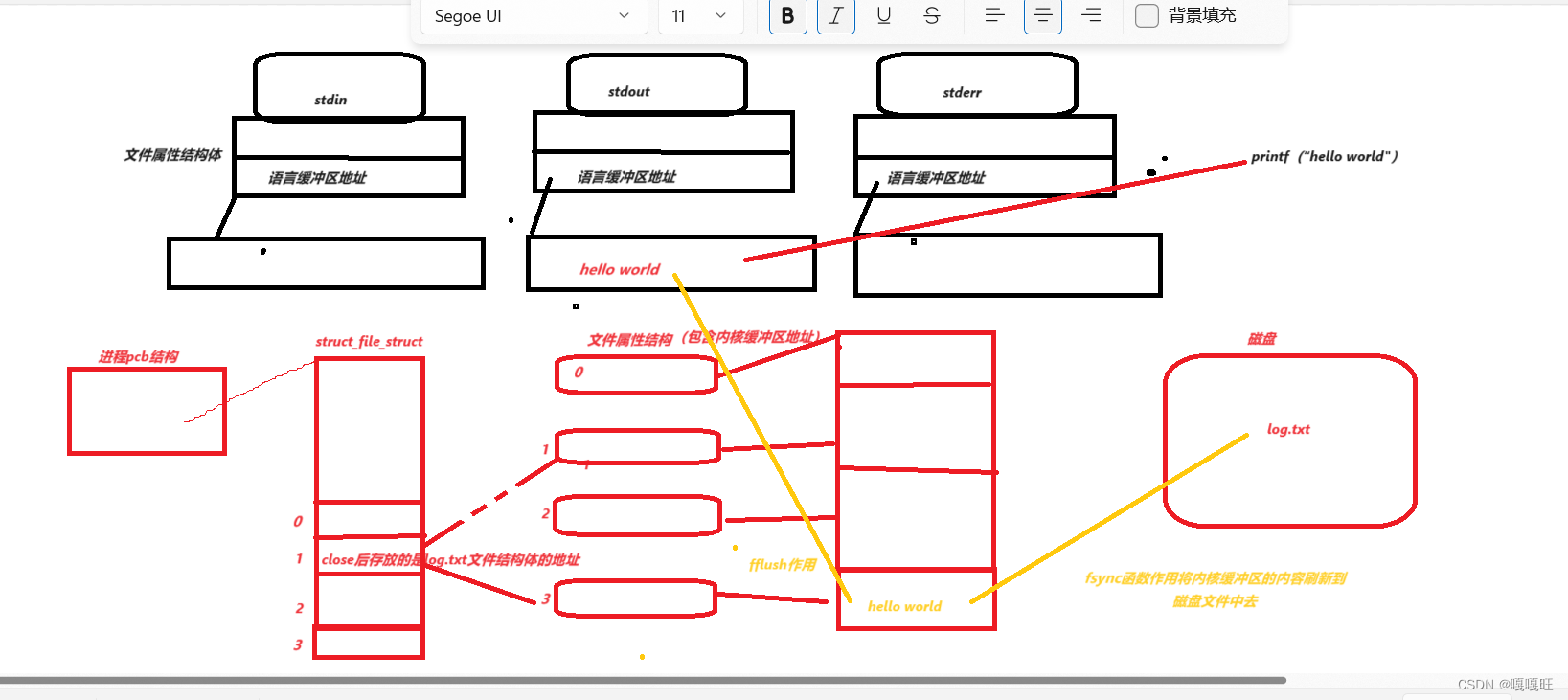Select the stdout label
The width and height of the screenshot is (1568, 700).
(629, 92)
